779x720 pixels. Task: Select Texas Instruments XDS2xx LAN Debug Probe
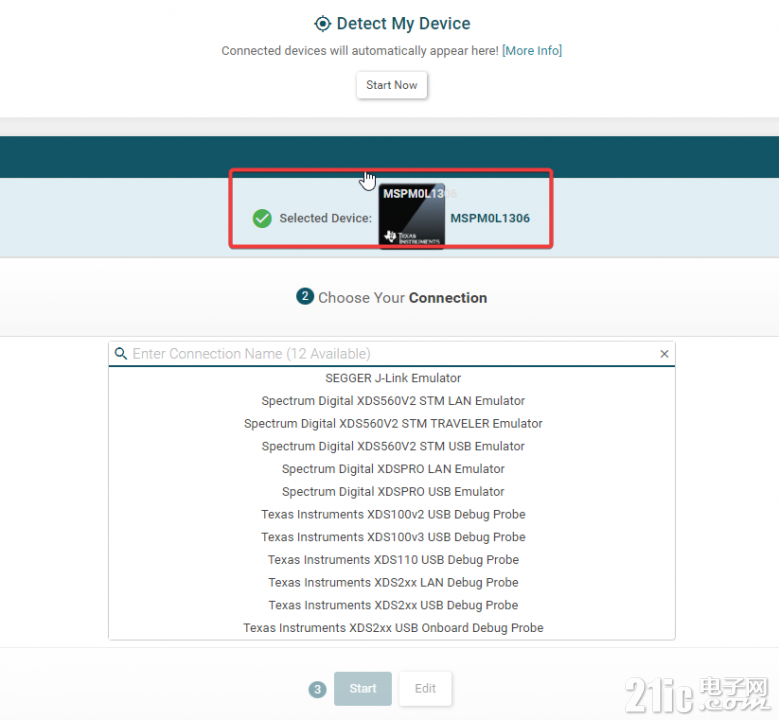click(393, 582)
